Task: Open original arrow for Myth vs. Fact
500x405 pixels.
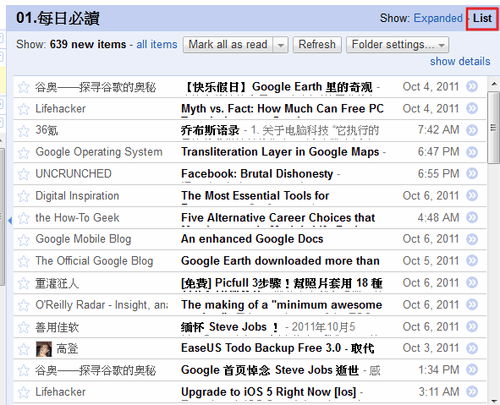Action: tap(472, 108)
